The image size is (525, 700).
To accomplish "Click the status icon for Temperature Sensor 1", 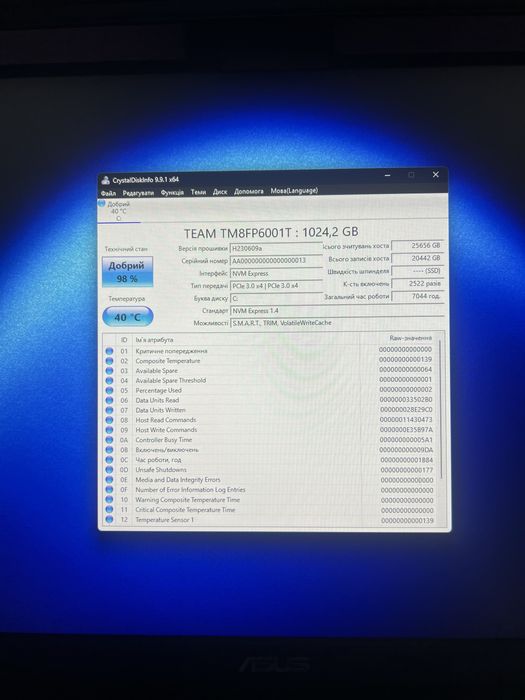I will click(x=109, y=520).
